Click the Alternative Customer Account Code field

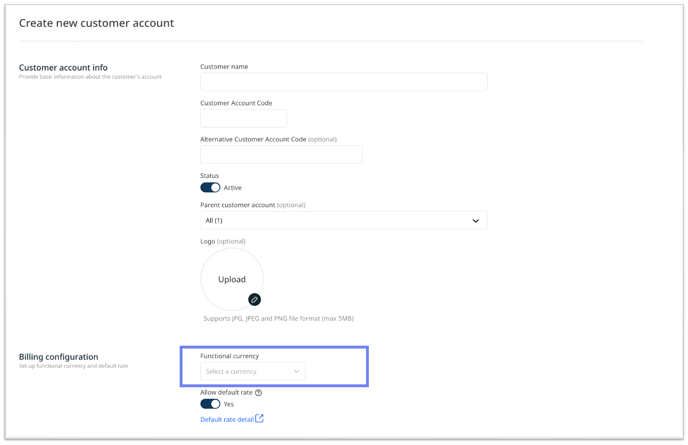[x=281, y=154]
